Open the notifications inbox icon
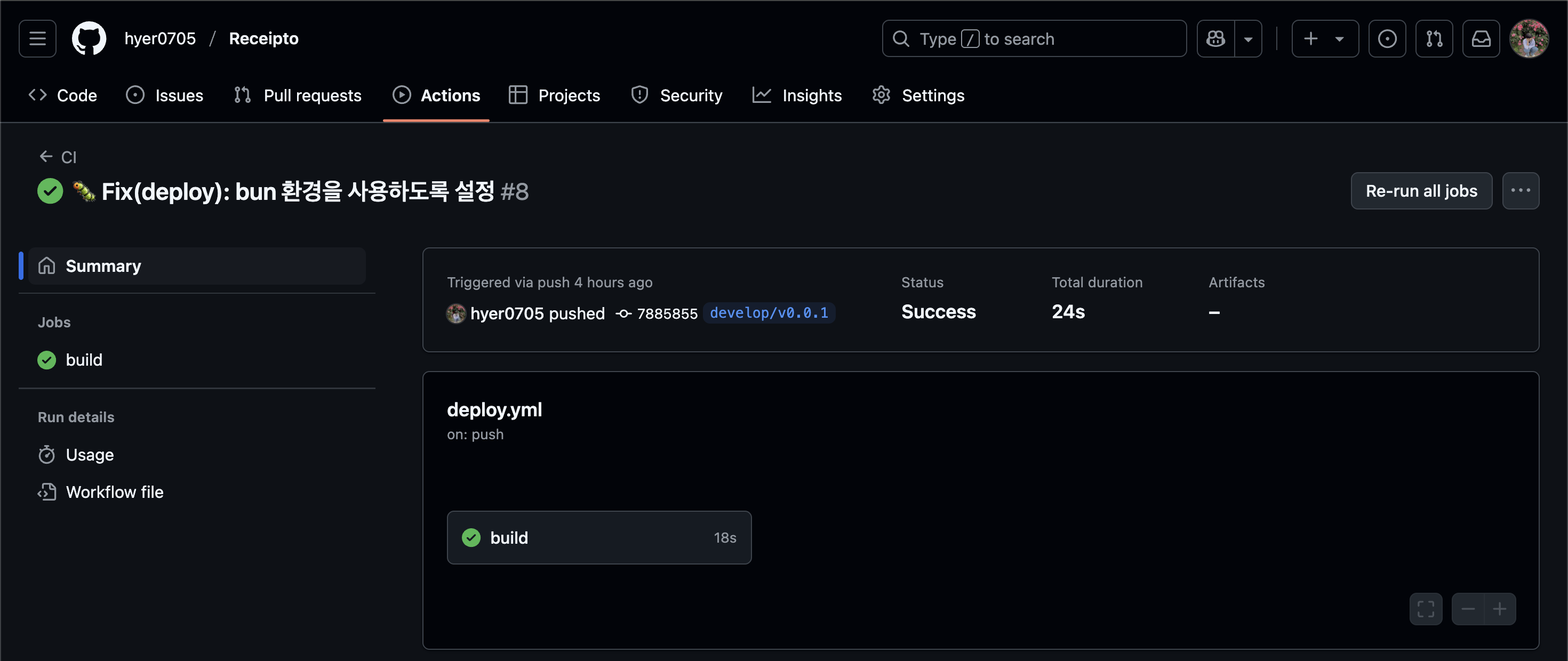 click(1481, 38)
